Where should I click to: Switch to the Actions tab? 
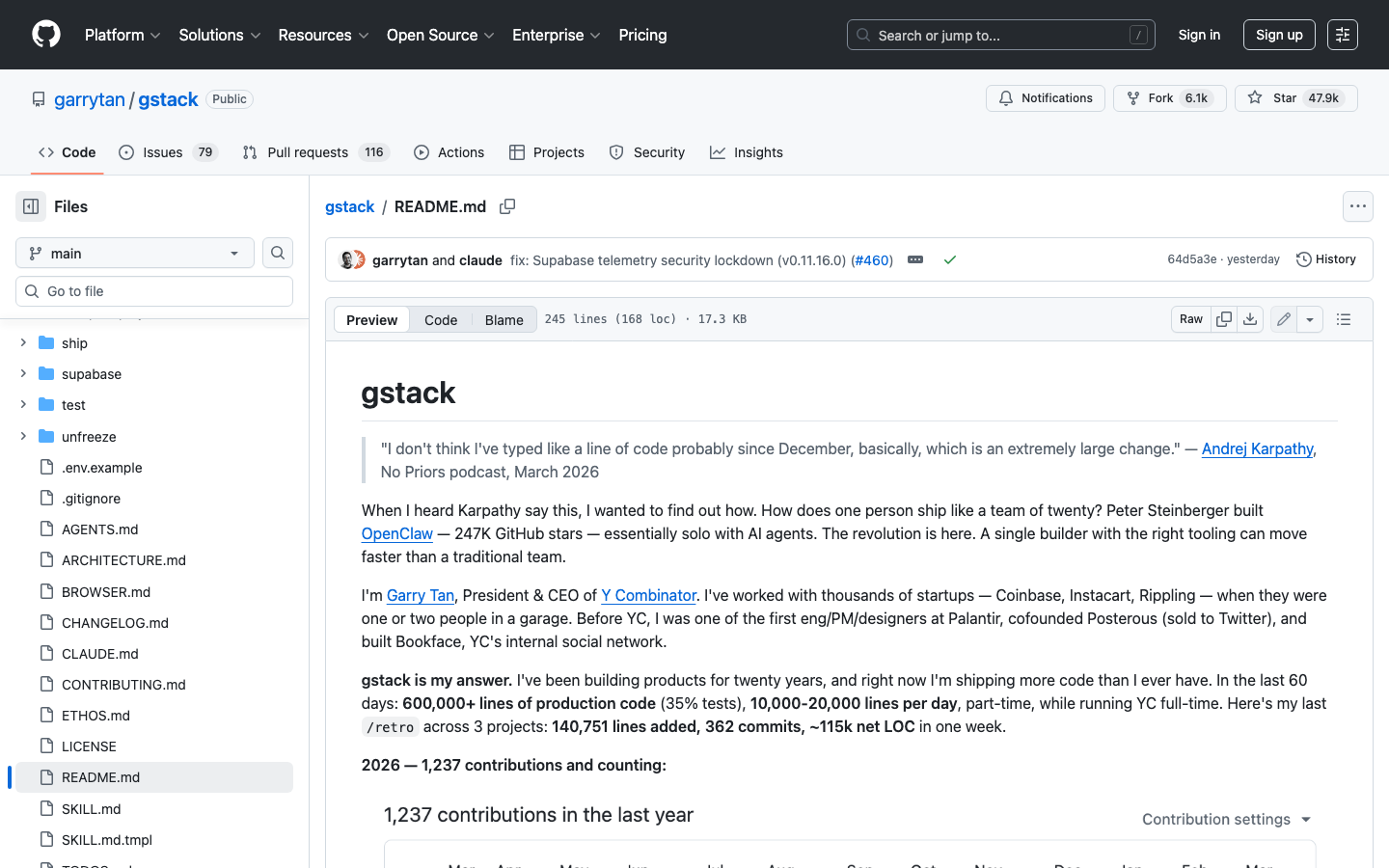click(449, 152)
